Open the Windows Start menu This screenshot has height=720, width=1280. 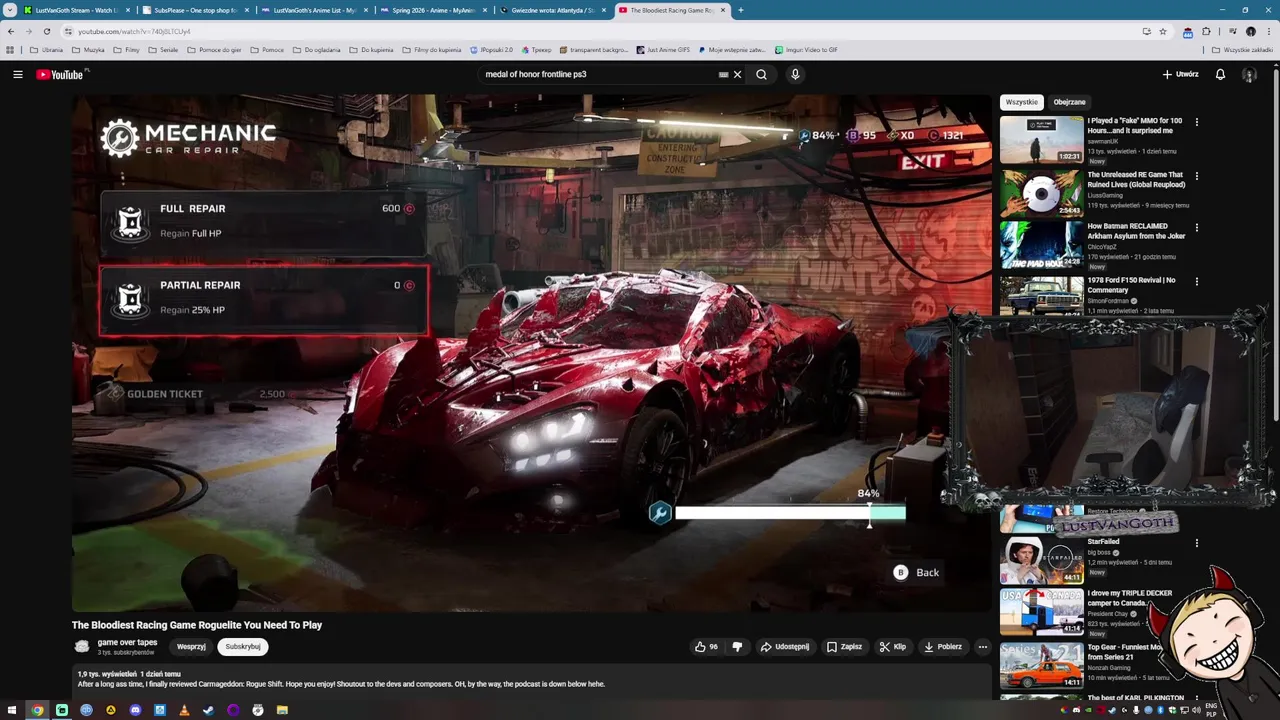coord(12,710)
